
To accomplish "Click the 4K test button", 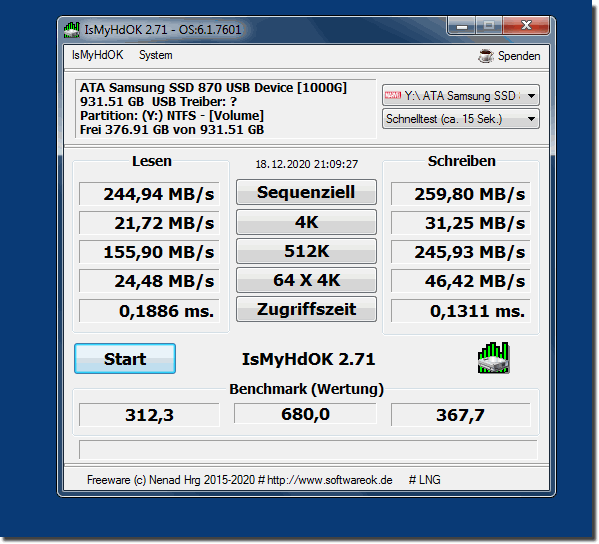I will (306, 222).
